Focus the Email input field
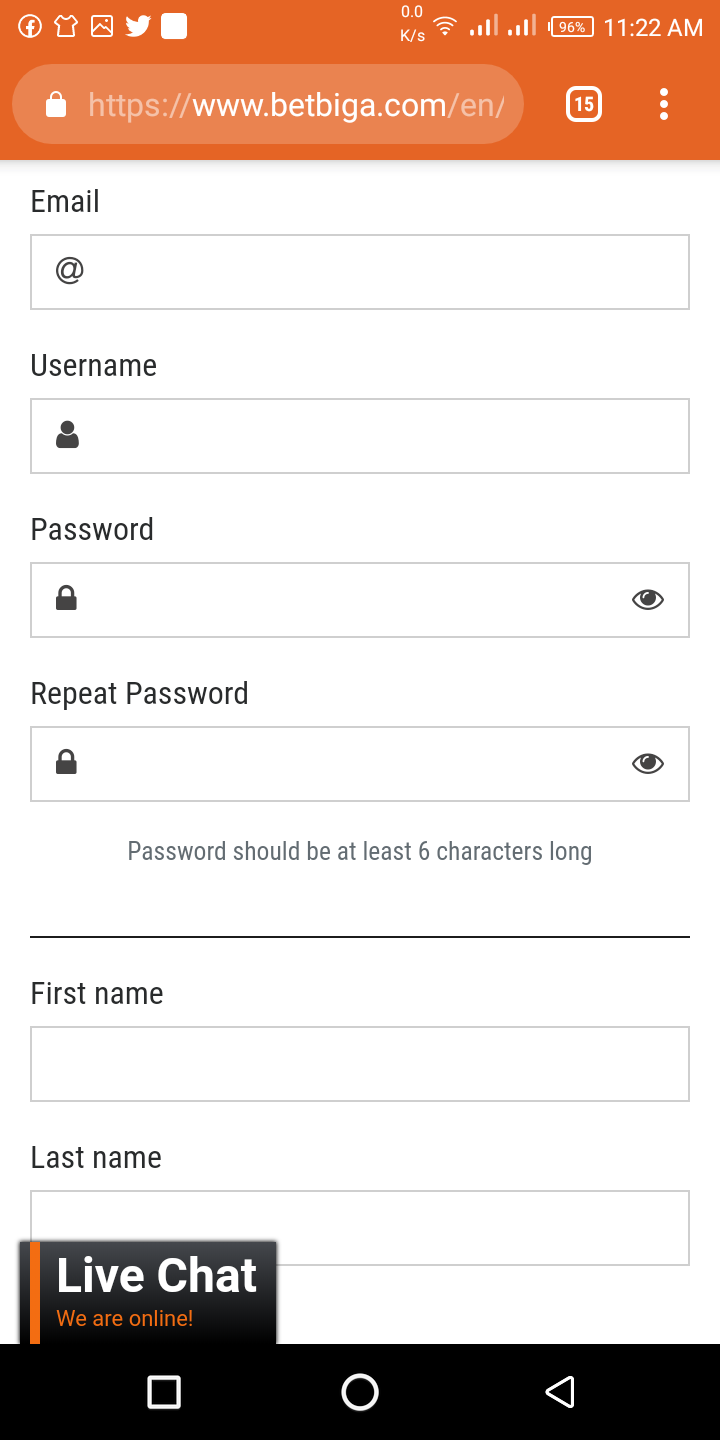The height and width of the screenshot is (1440, 720). click(x=360, y=272)
